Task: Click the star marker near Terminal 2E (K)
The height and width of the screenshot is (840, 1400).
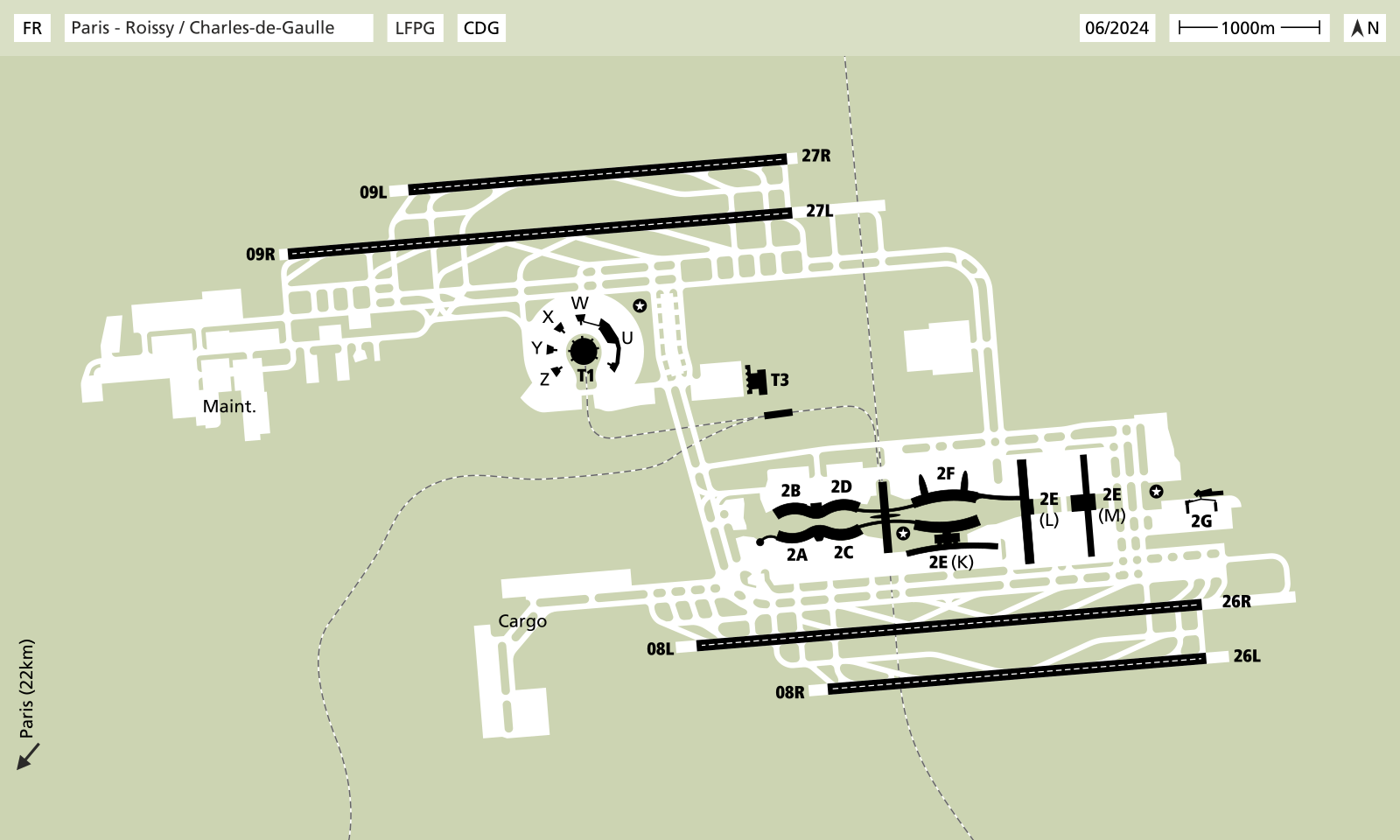Action: click(x=904, y=532)
